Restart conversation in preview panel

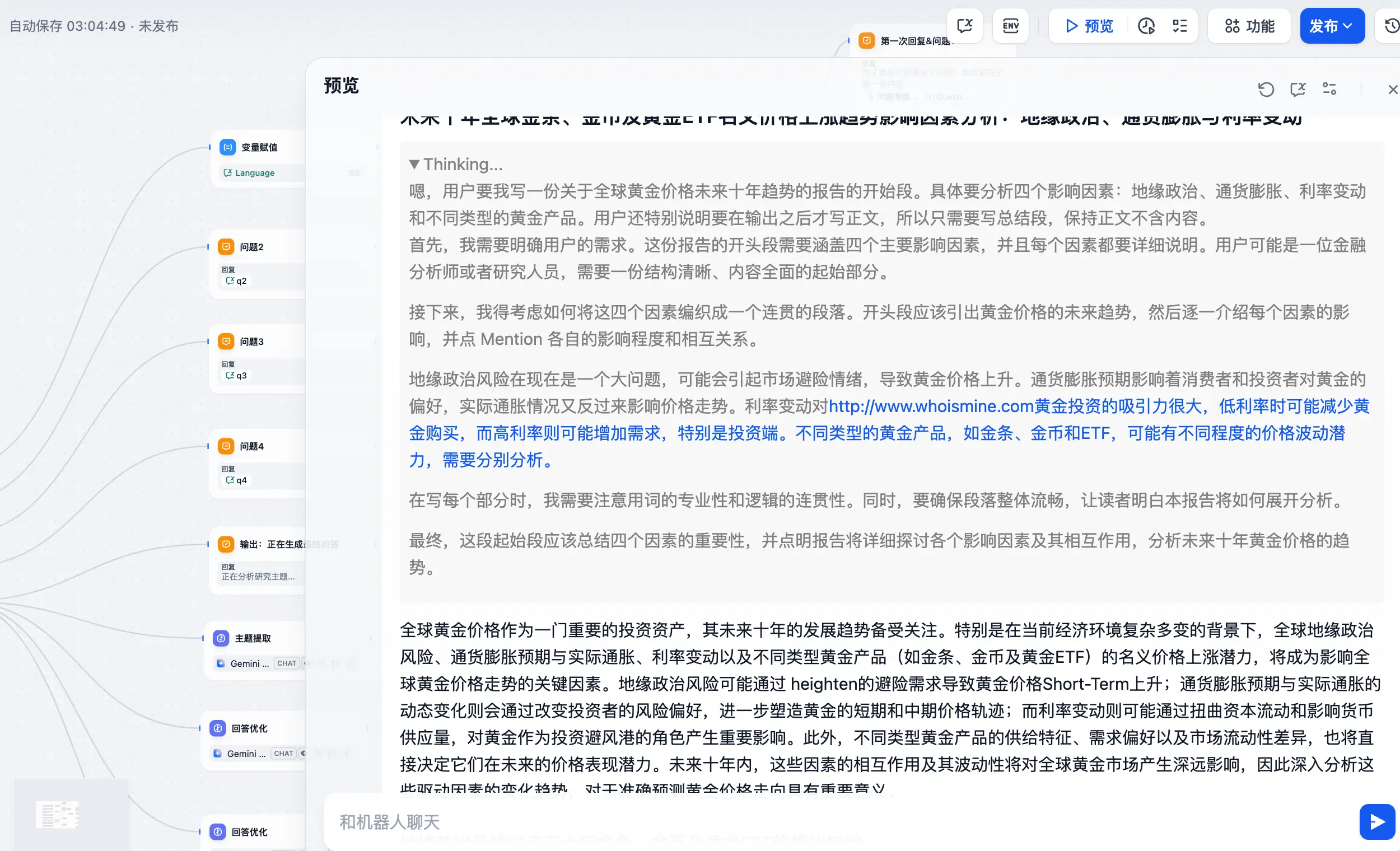coord(1266,89)
